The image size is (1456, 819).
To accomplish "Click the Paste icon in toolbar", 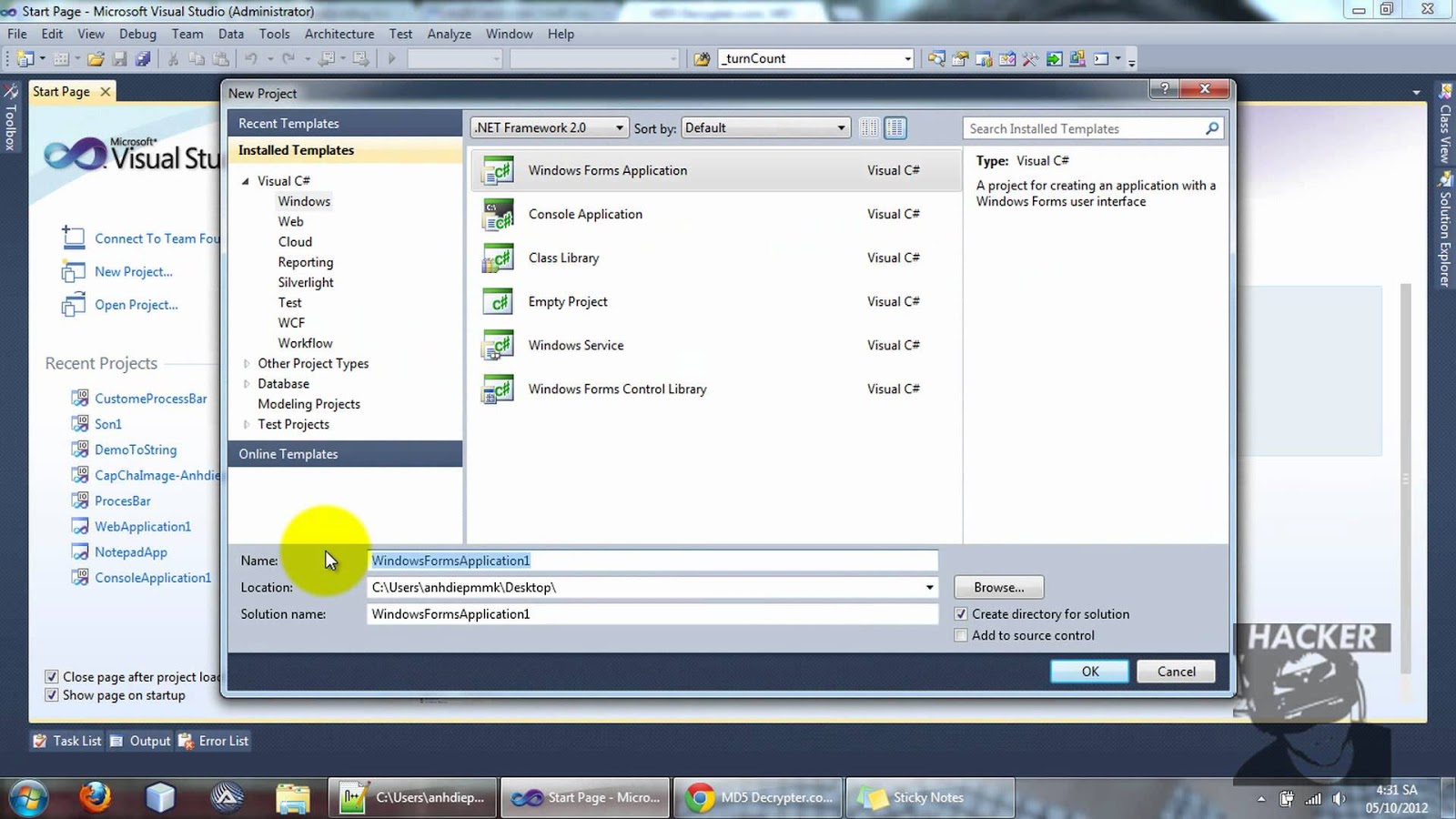I will (221, 58).
